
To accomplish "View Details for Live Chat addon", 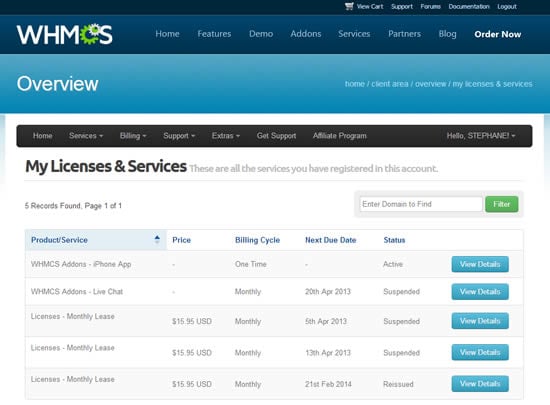I will (x=480, y=292).
